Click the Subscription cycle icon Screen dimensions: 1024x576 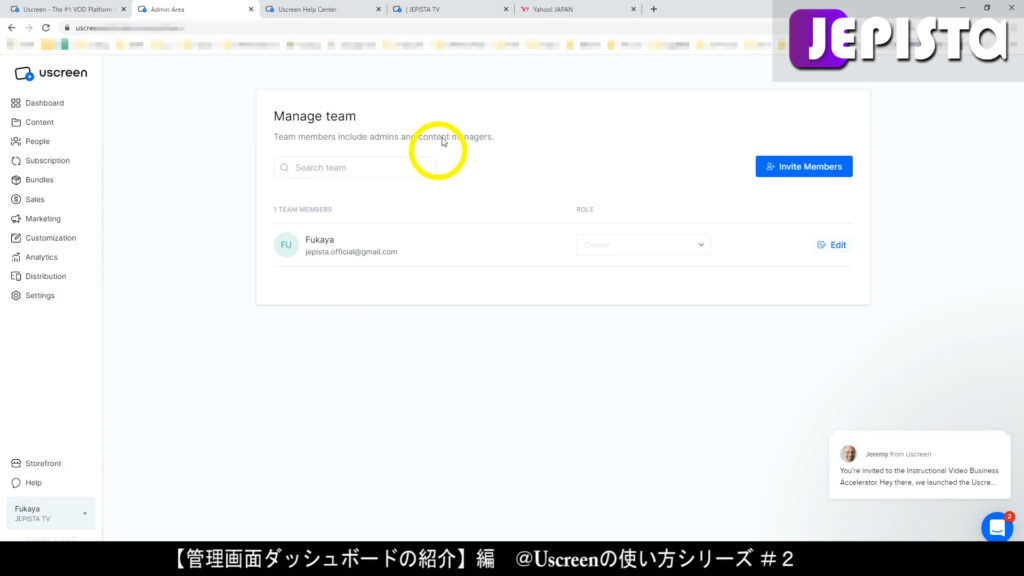tap(16, 161)
